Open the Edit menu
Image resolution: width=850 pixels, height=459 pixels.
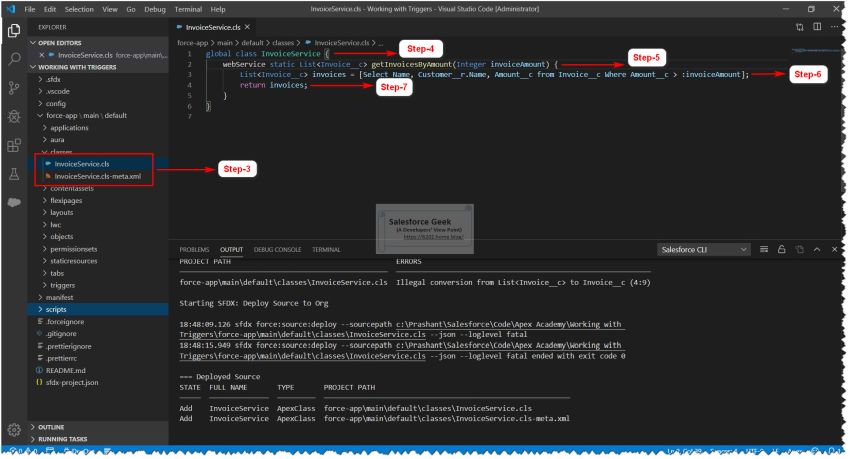(50, 9)
